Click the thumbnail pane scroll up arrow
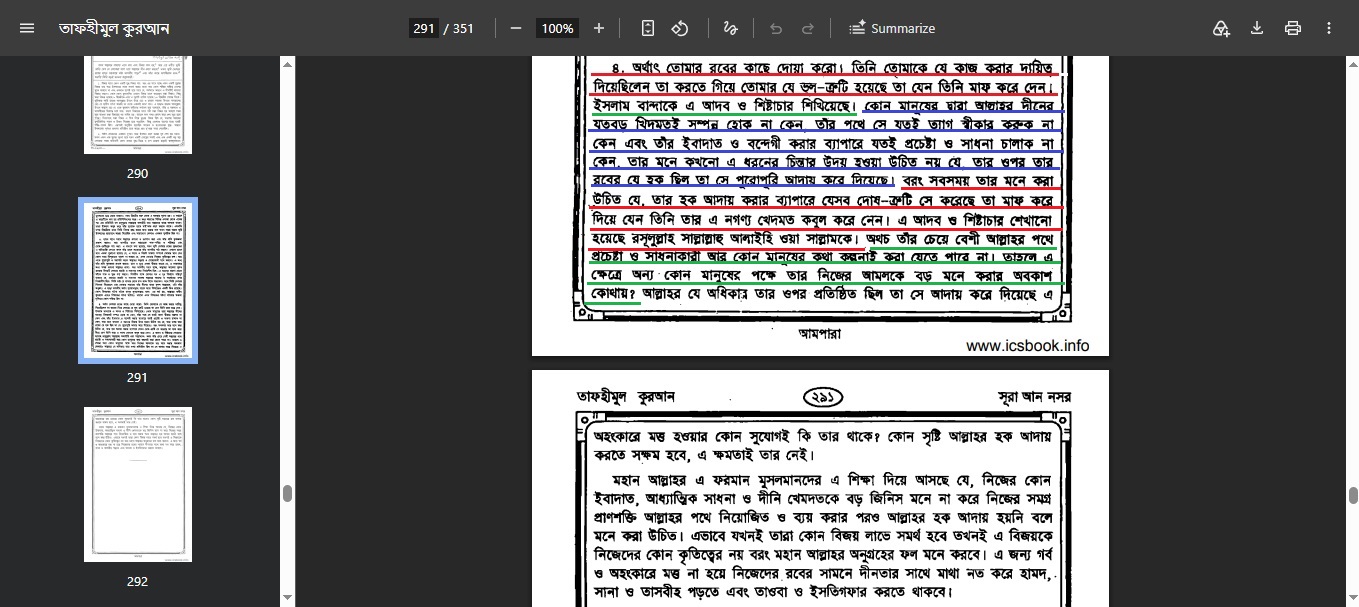Viewport: 1359px width, 607px height. coord(288,64)
